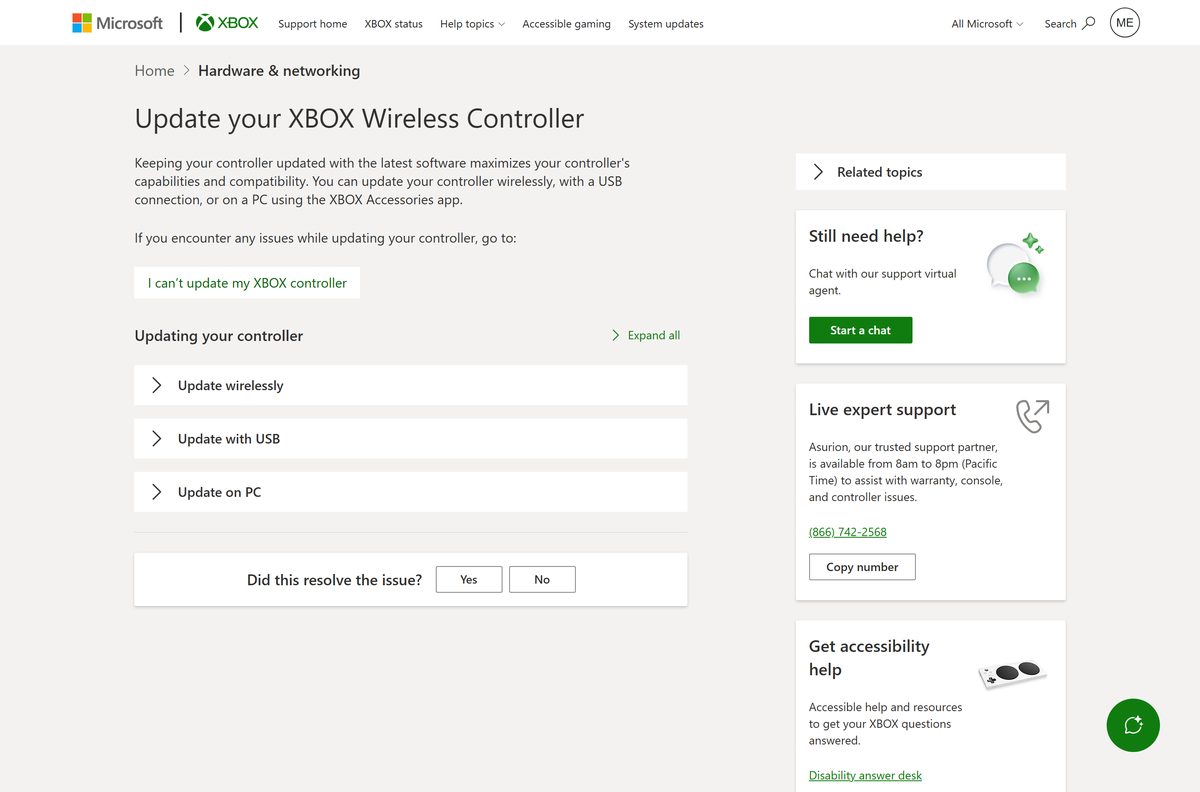Open the All Microsoft dropdown
This screenshot has height=792, width=1200.
(987, 24)
